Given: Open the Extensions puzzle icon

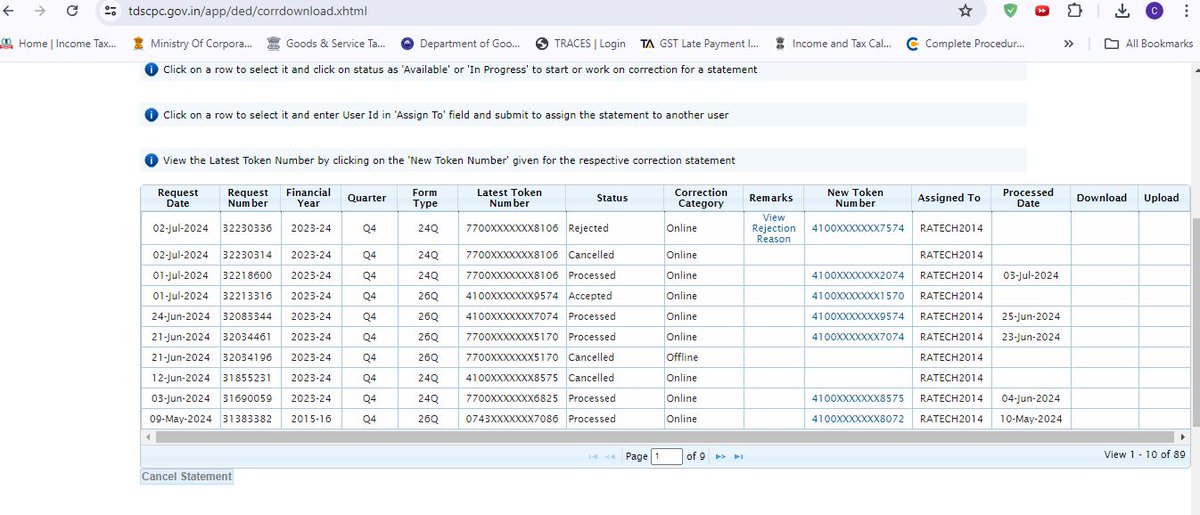Looking at the screenshot, I should click(x=1074, y=11).
